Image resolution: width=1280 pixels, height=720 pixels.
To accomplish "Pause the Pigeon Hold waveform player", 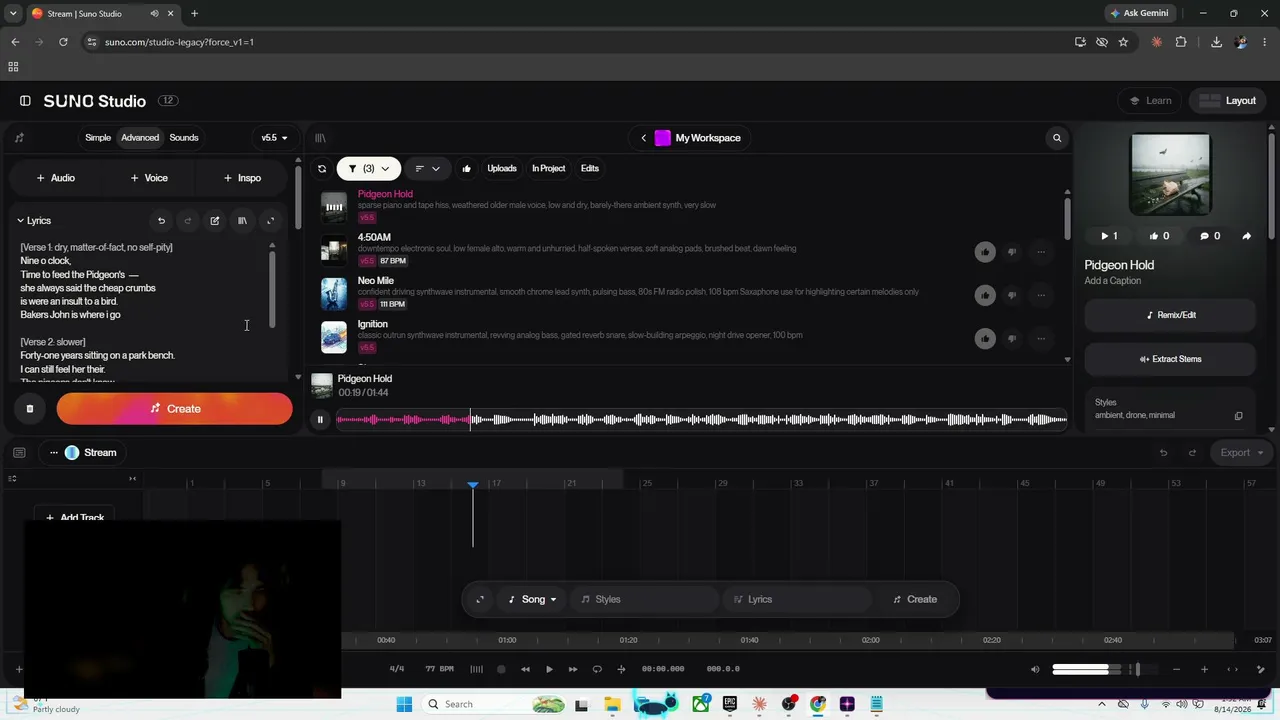I will tap(320, 420).
